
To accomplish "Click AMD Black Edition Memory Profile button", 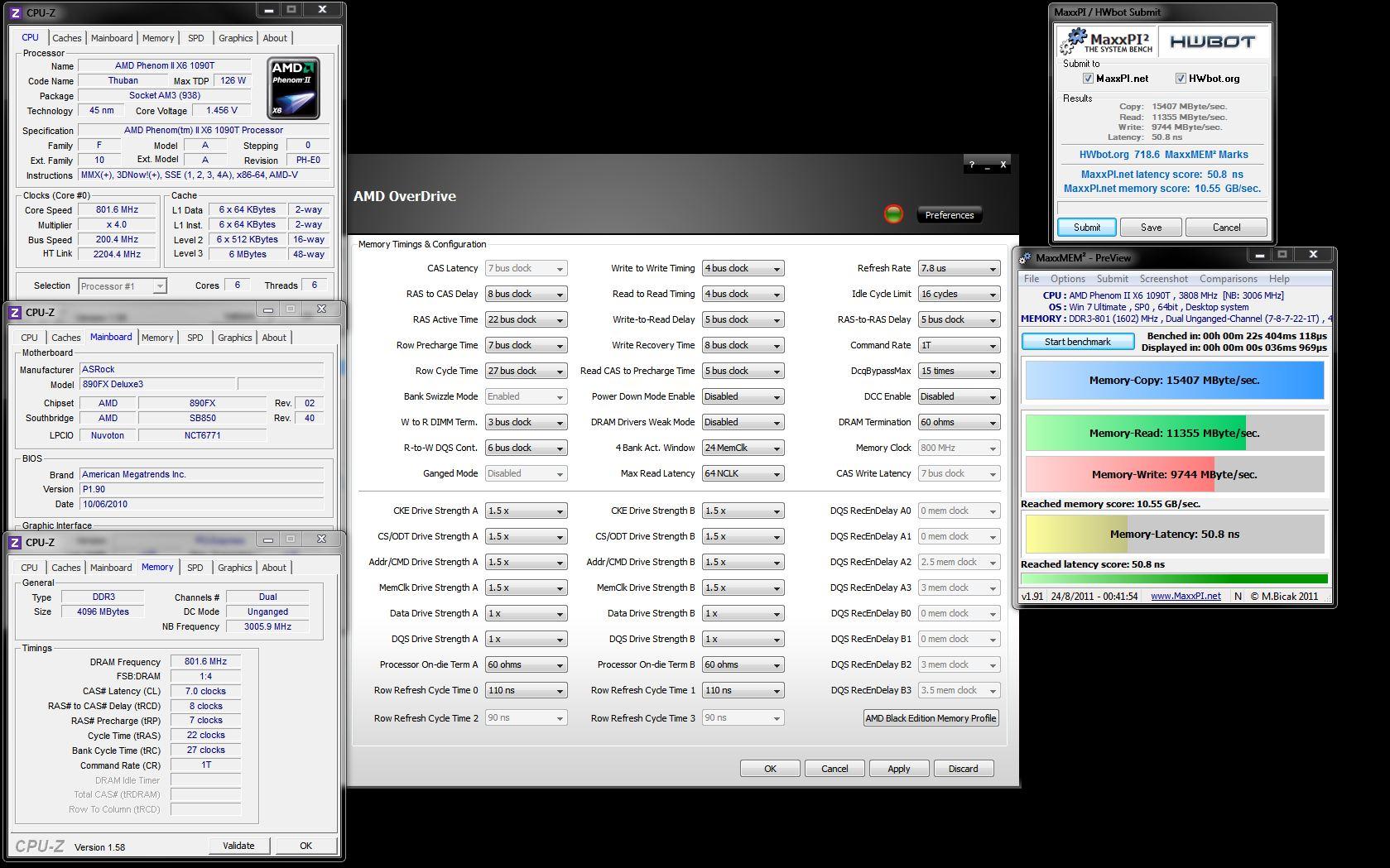I will (x=931, y=718).
